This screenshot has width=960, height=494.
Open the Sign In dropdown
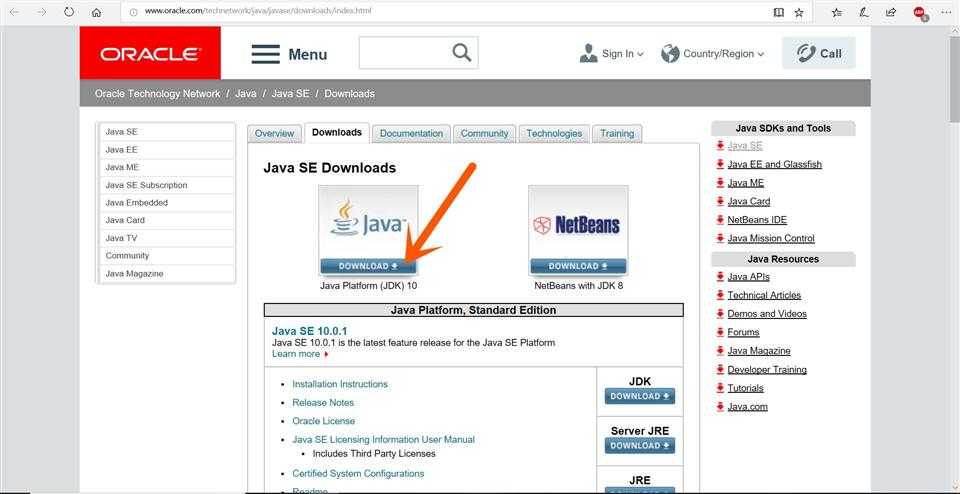pos(612,53)
